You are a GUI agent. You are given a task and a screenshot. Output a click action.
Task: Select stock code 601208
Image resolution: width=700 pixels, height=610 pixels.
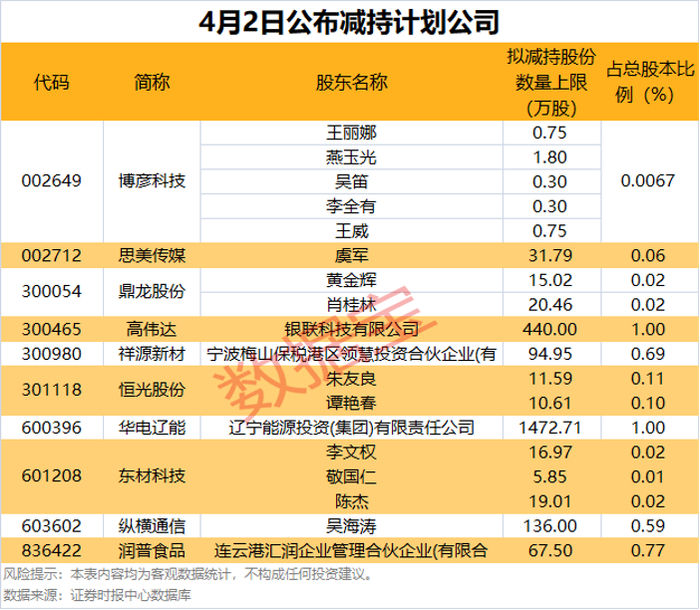52,476
